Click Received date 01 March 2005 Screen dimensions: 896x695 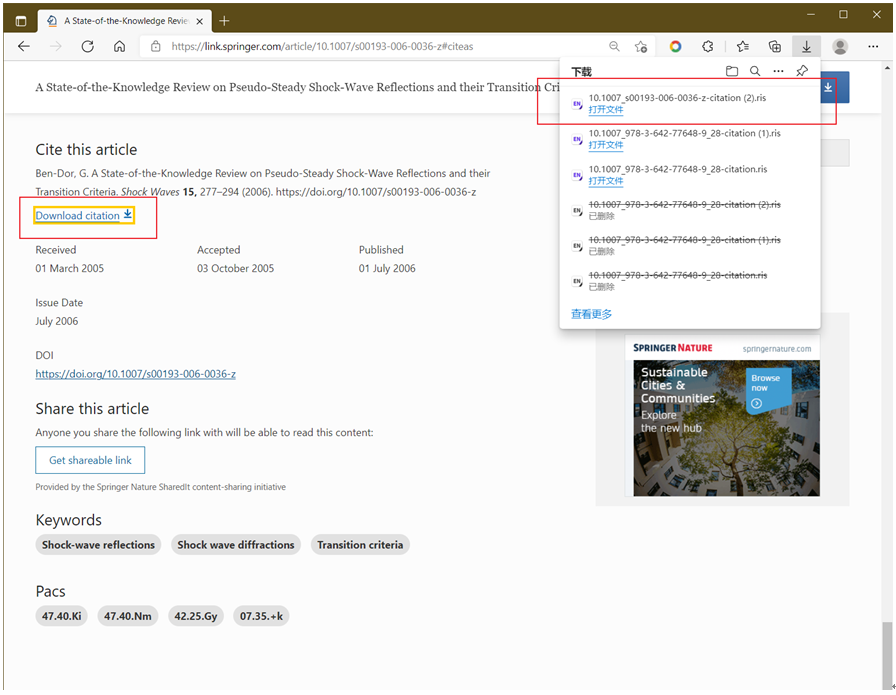pos(70,268)
